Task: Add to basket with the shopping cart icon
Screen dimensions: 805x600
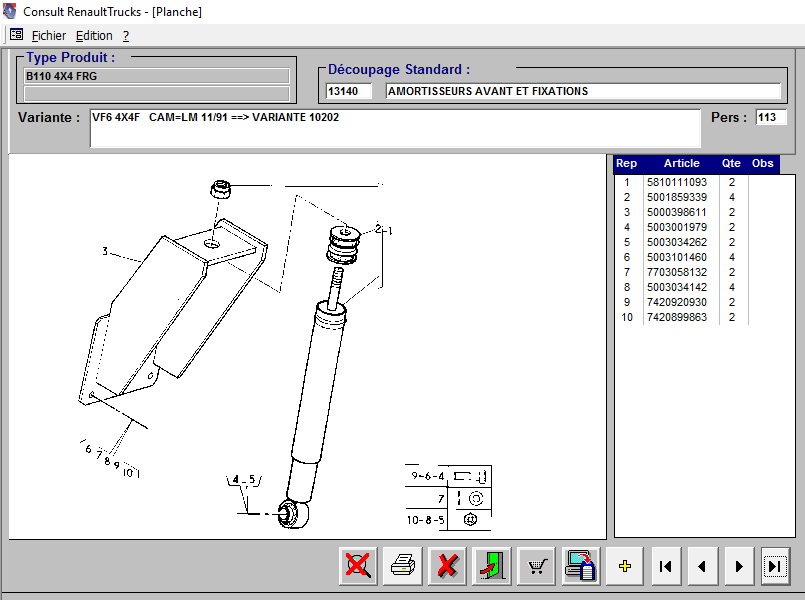Action: tap(538, 566)
